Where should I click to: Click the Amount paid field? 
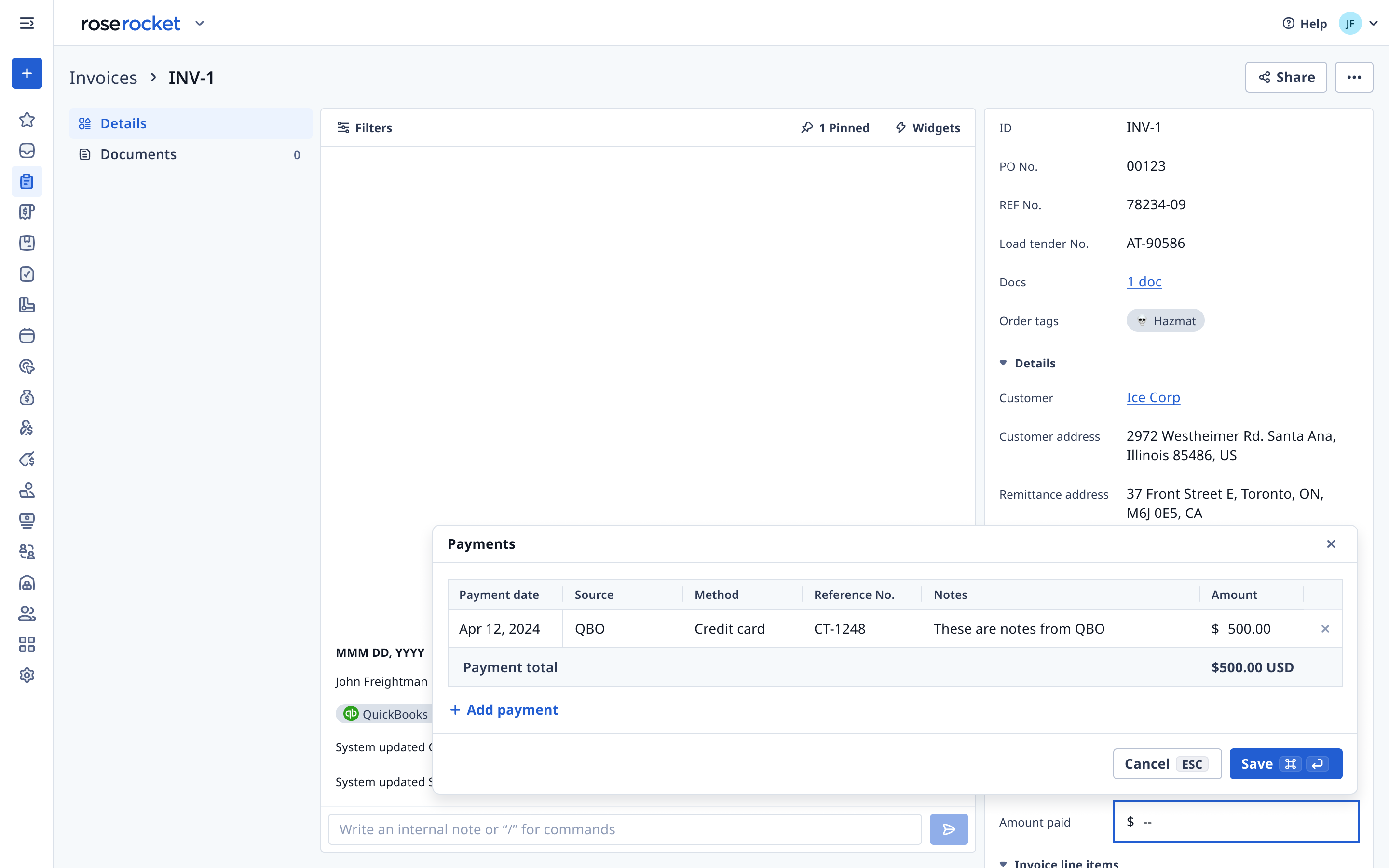coord(1236,822)
